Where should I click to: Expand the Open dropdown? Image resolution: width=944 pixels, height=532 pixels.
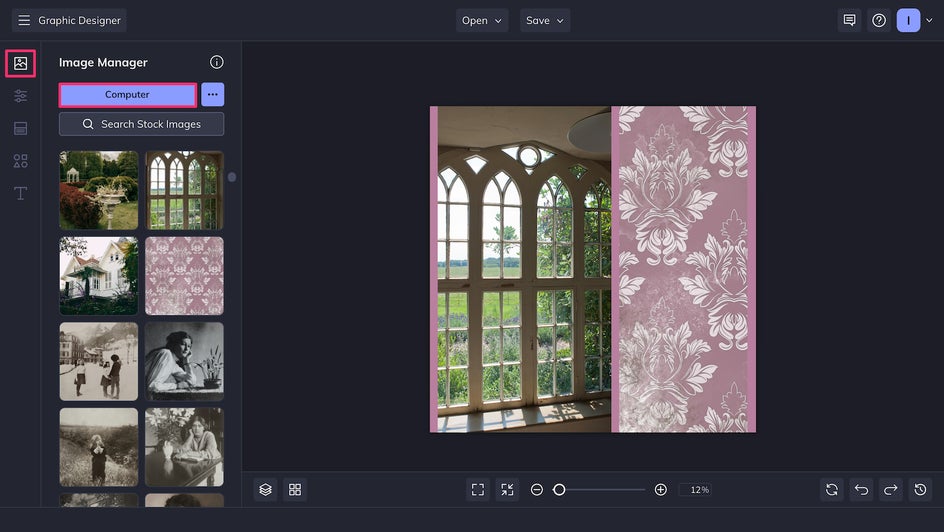coord(482,20)
